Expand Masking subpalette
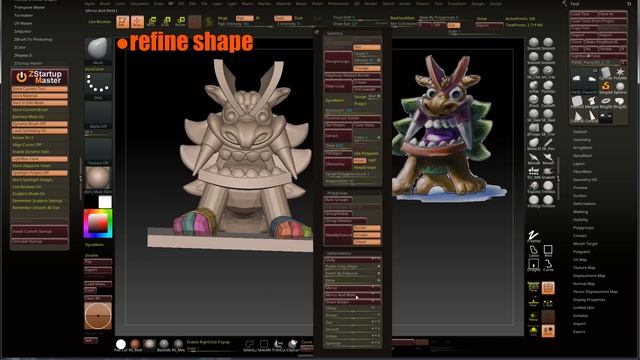This screenshot has width=640, height=360. [x=580, y=212]
